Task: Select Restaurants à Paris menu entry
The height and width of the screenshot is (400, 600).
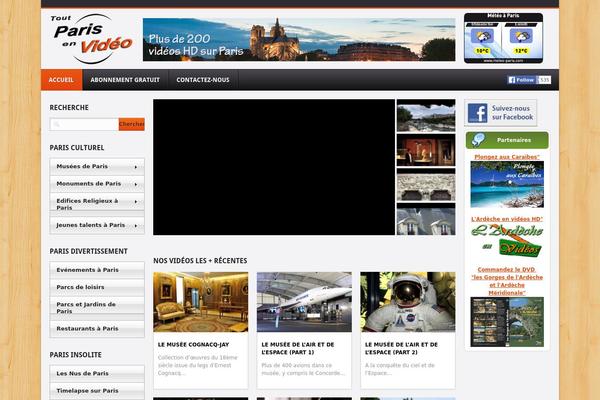Action: click(x=97, y=328)
